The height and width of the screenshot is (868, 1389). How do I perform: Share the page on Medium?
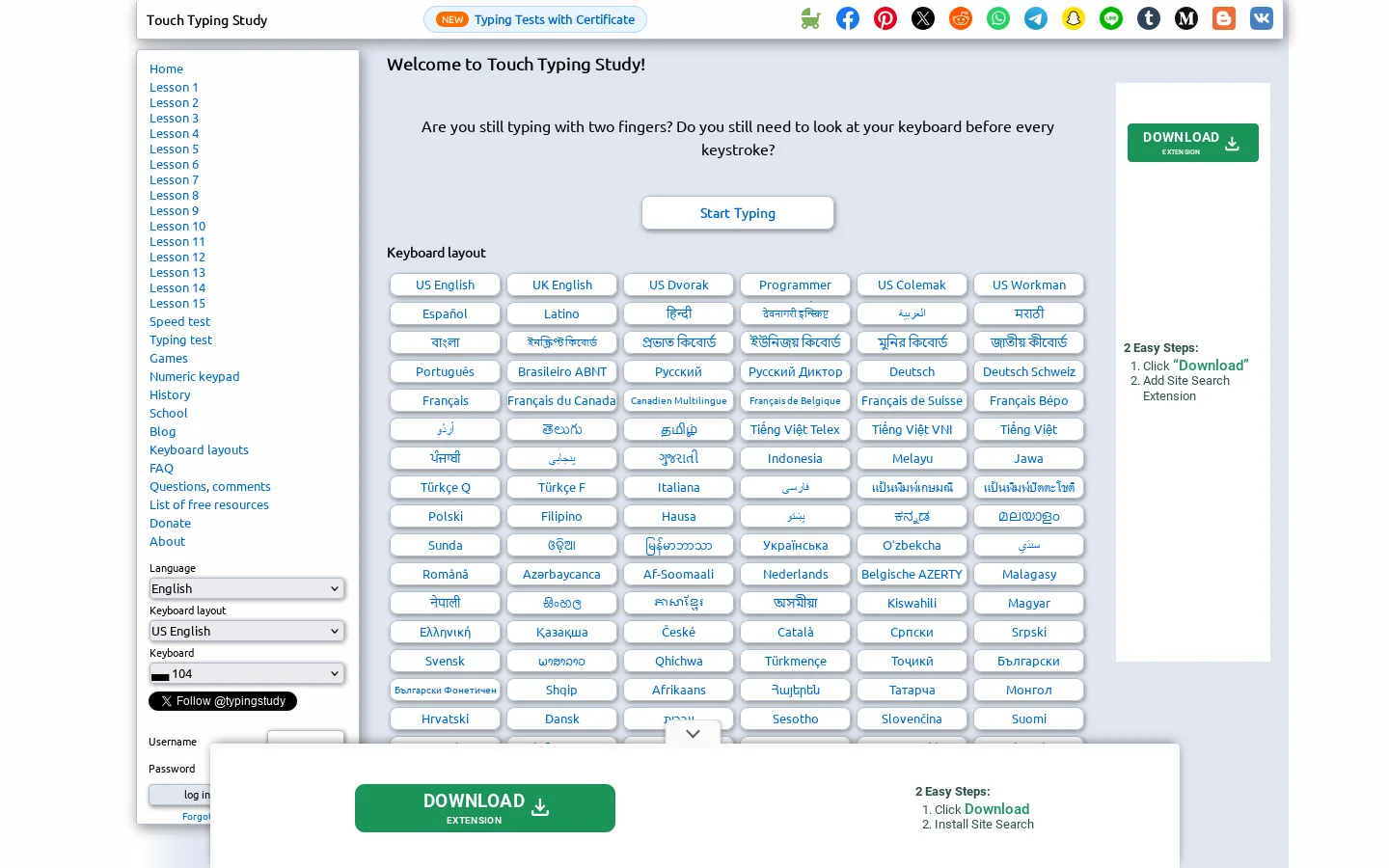pyautogui.click(x=1186, y=18)
